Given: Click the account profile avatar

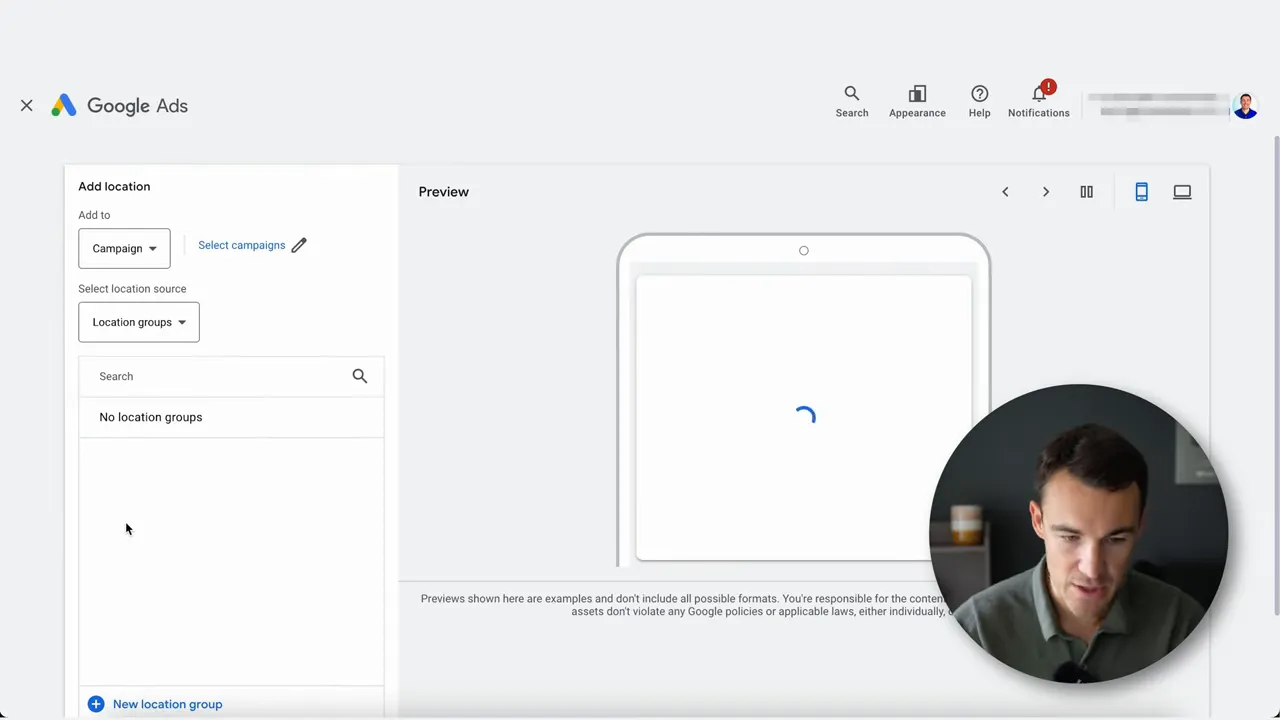Looking at the screenshot, I should click(x=1245, y=105).
